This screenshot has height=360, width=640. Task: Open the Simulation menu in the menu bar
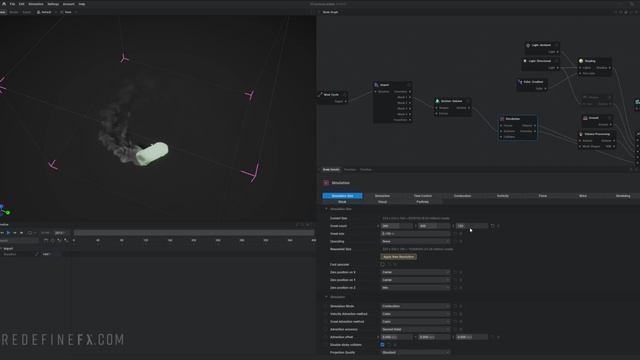coord(36,4)
